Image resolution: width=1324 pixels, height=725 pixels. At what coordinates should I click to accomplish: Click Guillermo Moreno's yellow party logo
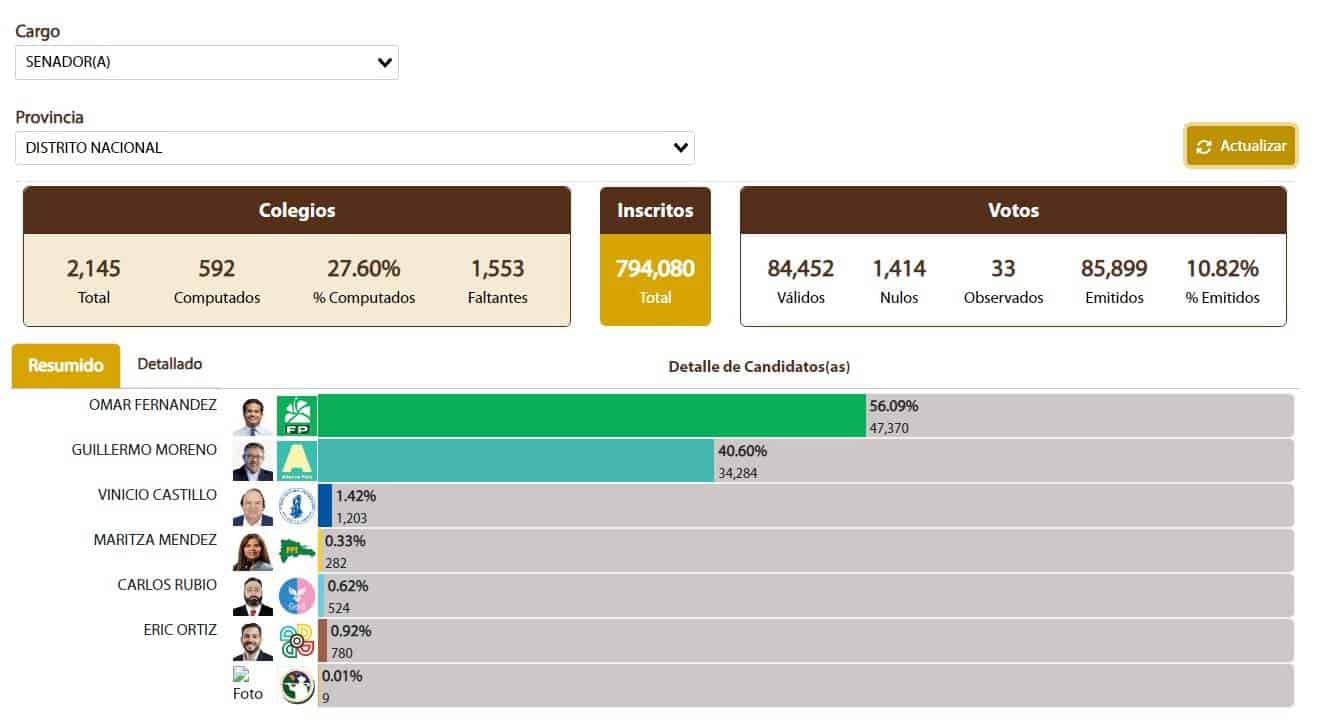(x=297, y=461)
